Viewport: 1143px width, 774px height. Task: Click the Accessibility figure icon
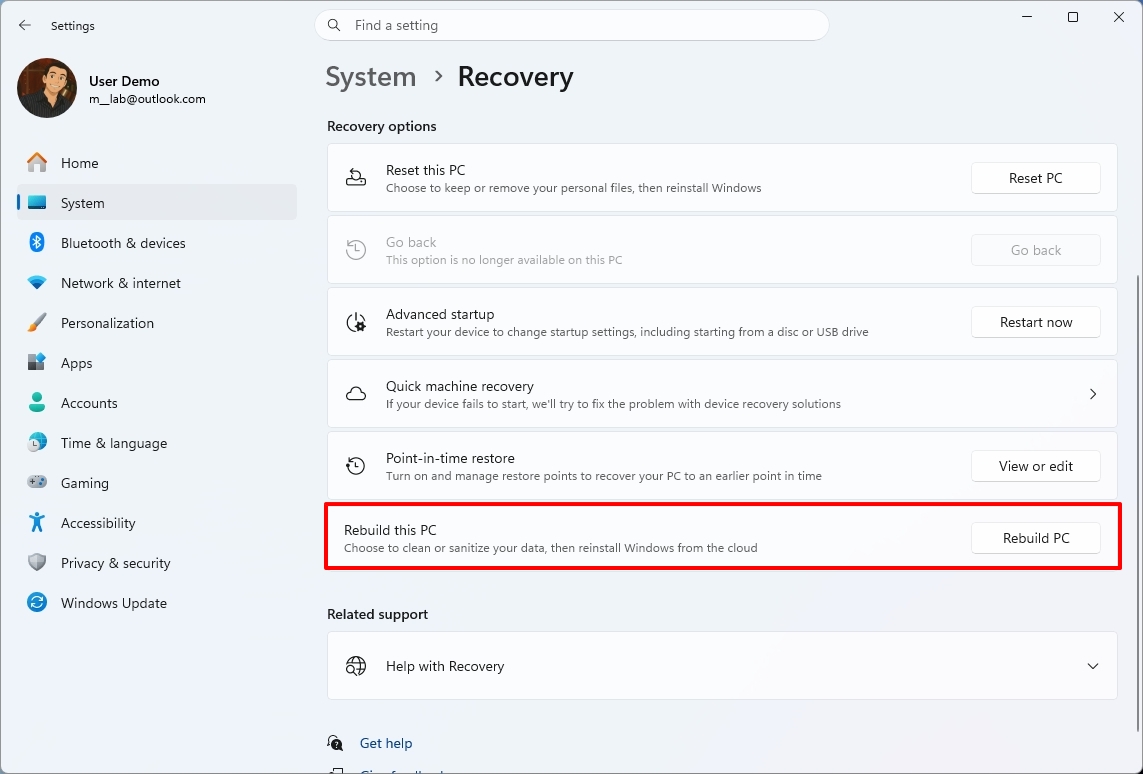(x=37, y=523)
